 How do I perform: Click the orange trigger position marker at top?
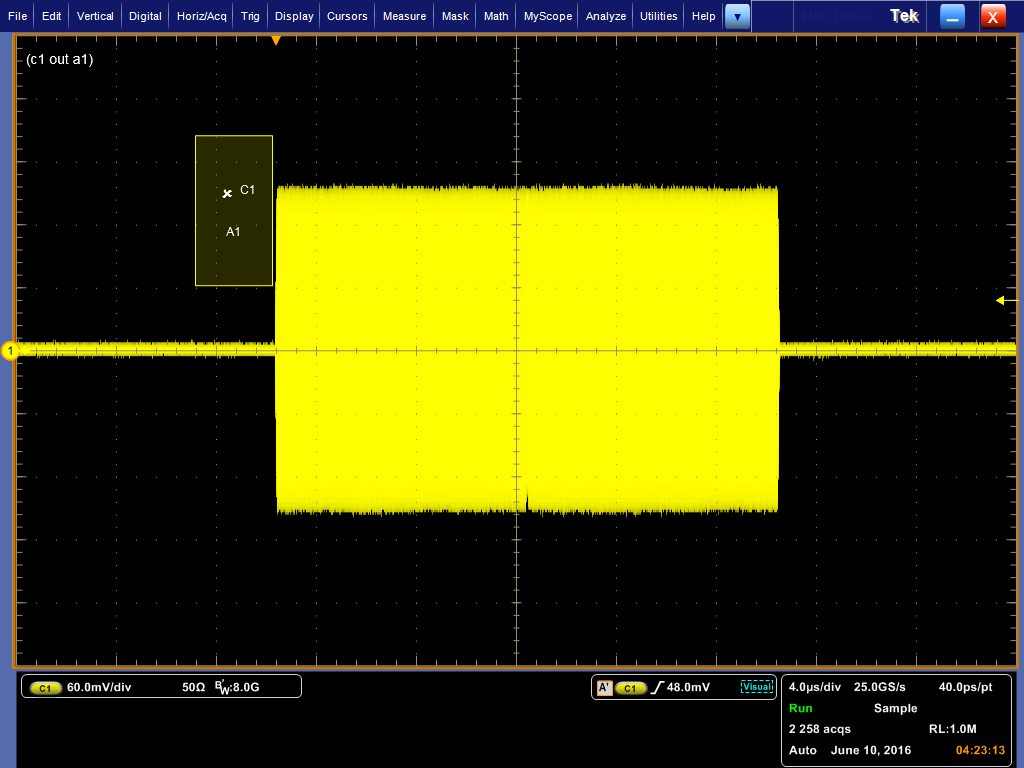click(278, 40)
